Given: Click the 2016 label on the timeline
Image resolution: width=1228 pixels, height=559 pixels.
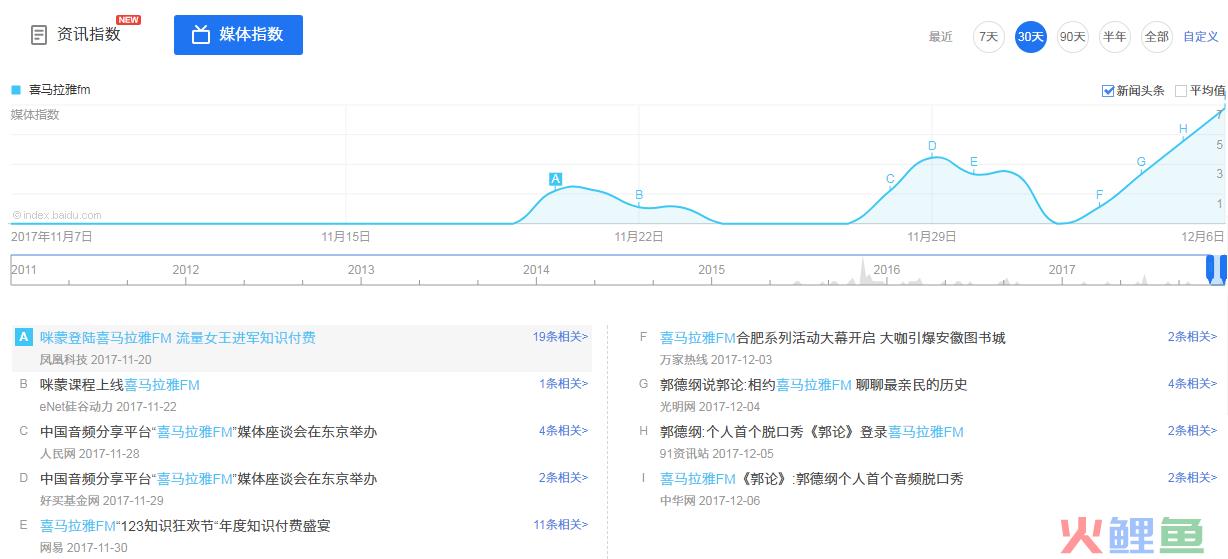Looking at the screenshot, I should coord(886,270).
